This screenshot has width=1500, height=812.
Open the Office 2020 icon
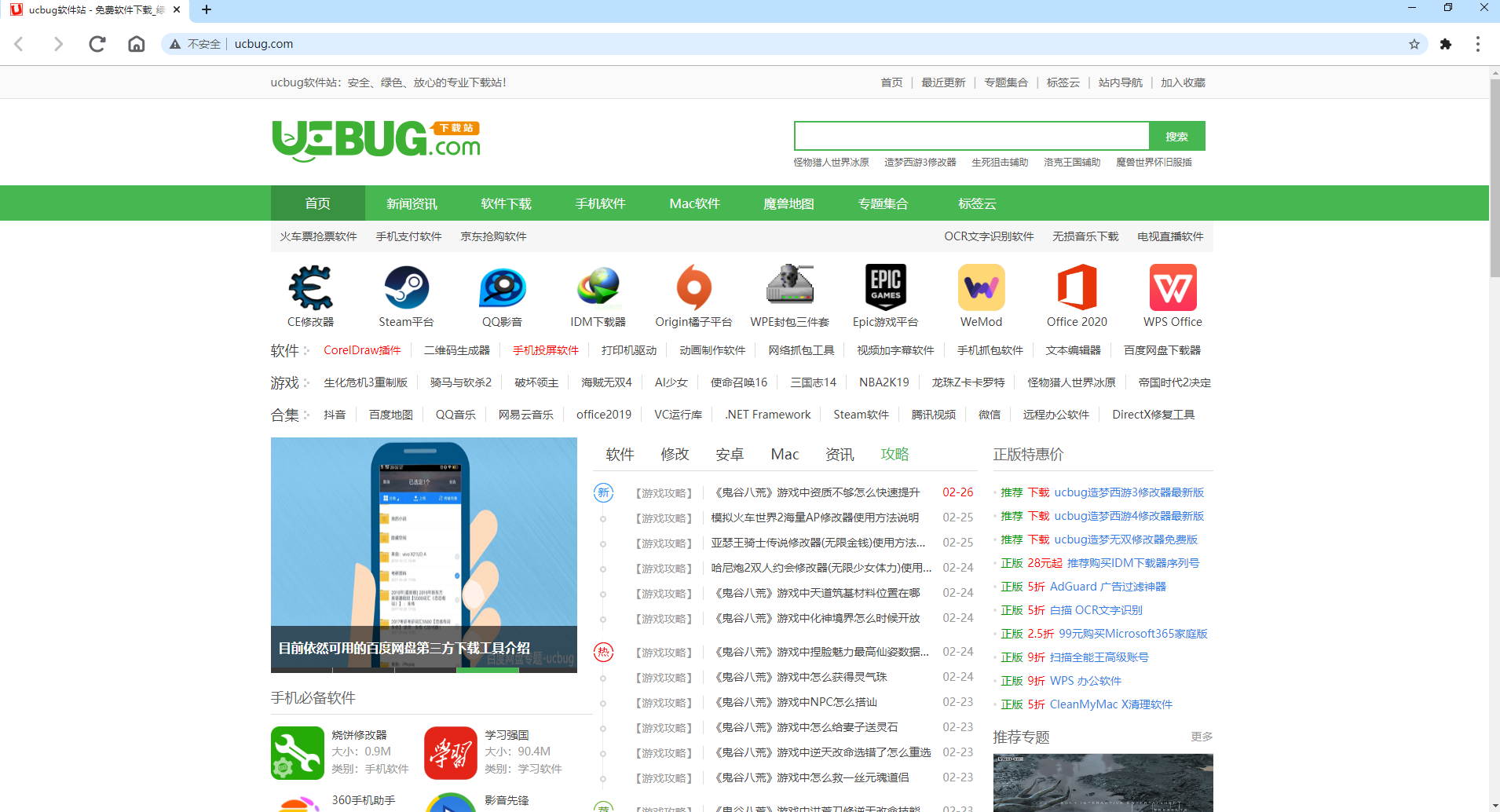coord(1077,287)
